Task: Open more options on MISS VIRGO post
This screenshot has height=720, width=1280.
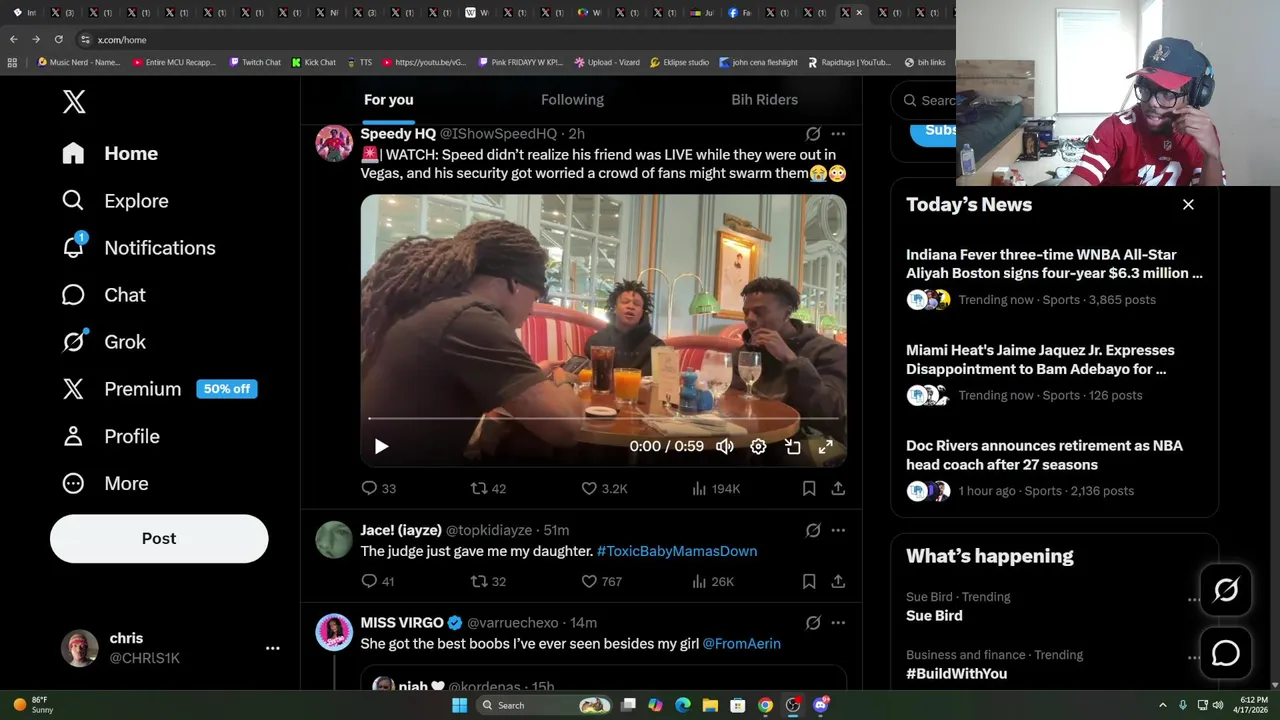Action: tap(838, 623)
